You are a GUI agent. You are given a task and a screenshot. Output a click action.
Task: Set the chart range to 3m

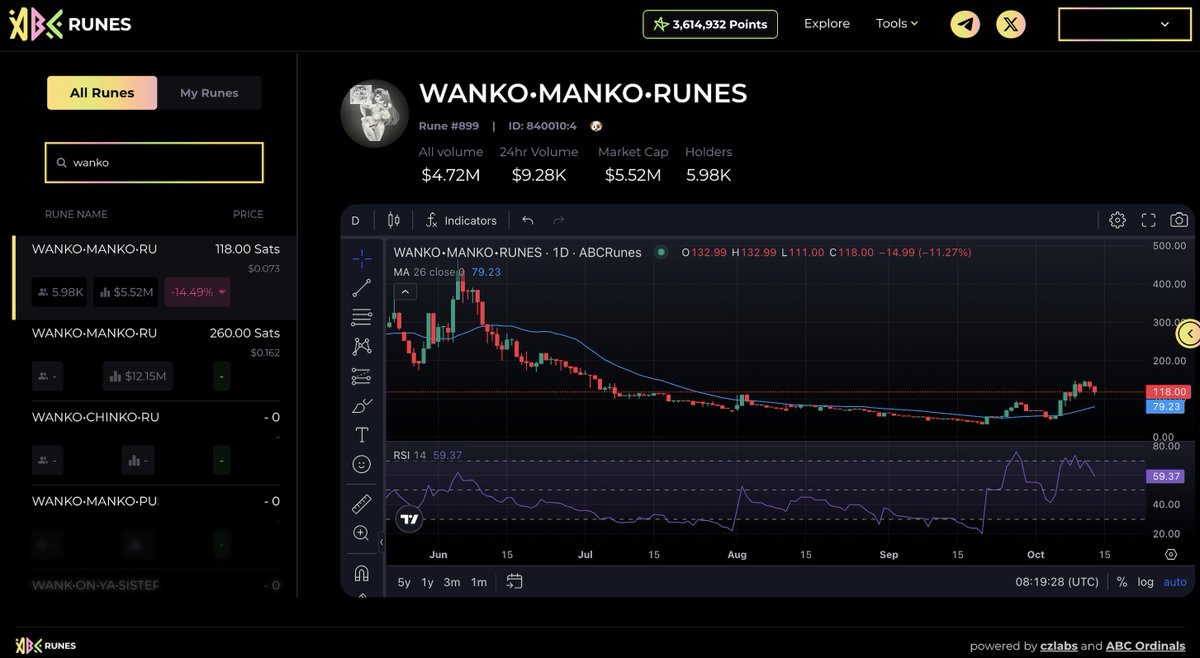coord(452,582)
